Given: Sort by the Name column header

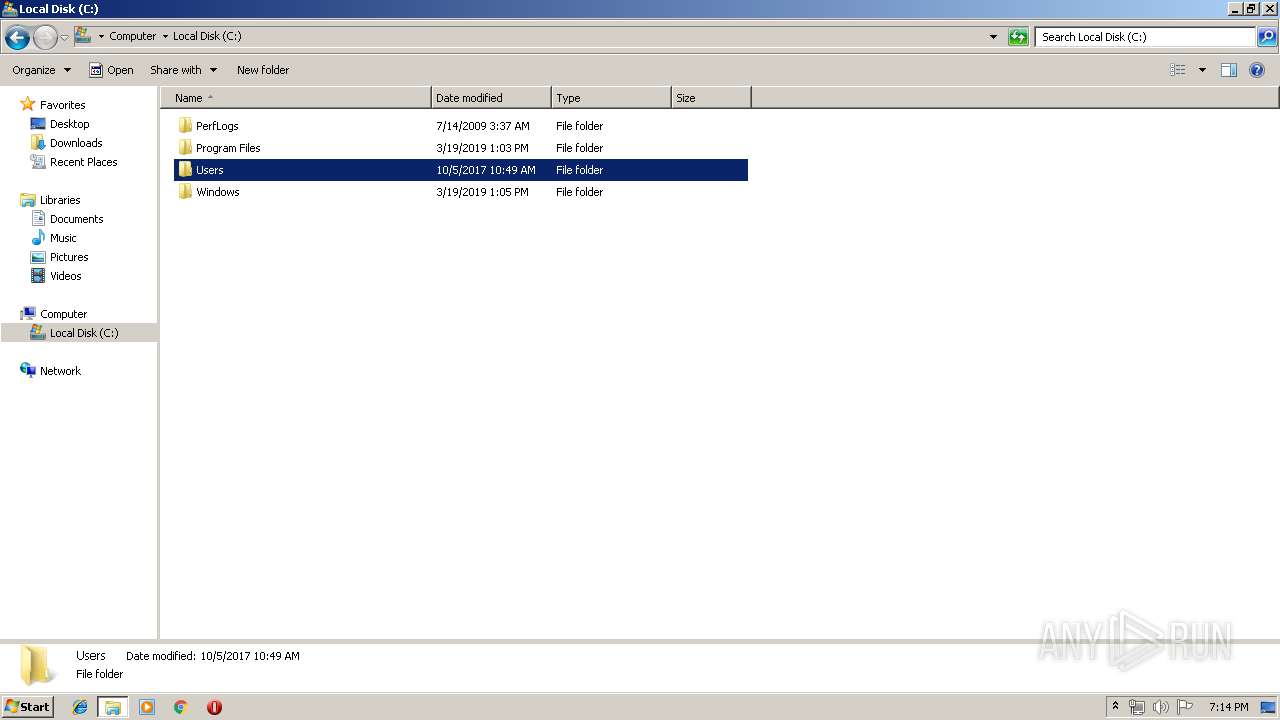Looking at the screenshot, I should pos(296,98).
